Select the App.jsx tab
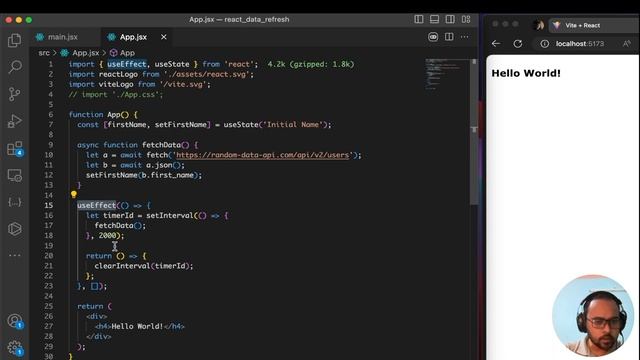Image resolution: width=640 pixels, height=360 pixels. pos(133,37)
